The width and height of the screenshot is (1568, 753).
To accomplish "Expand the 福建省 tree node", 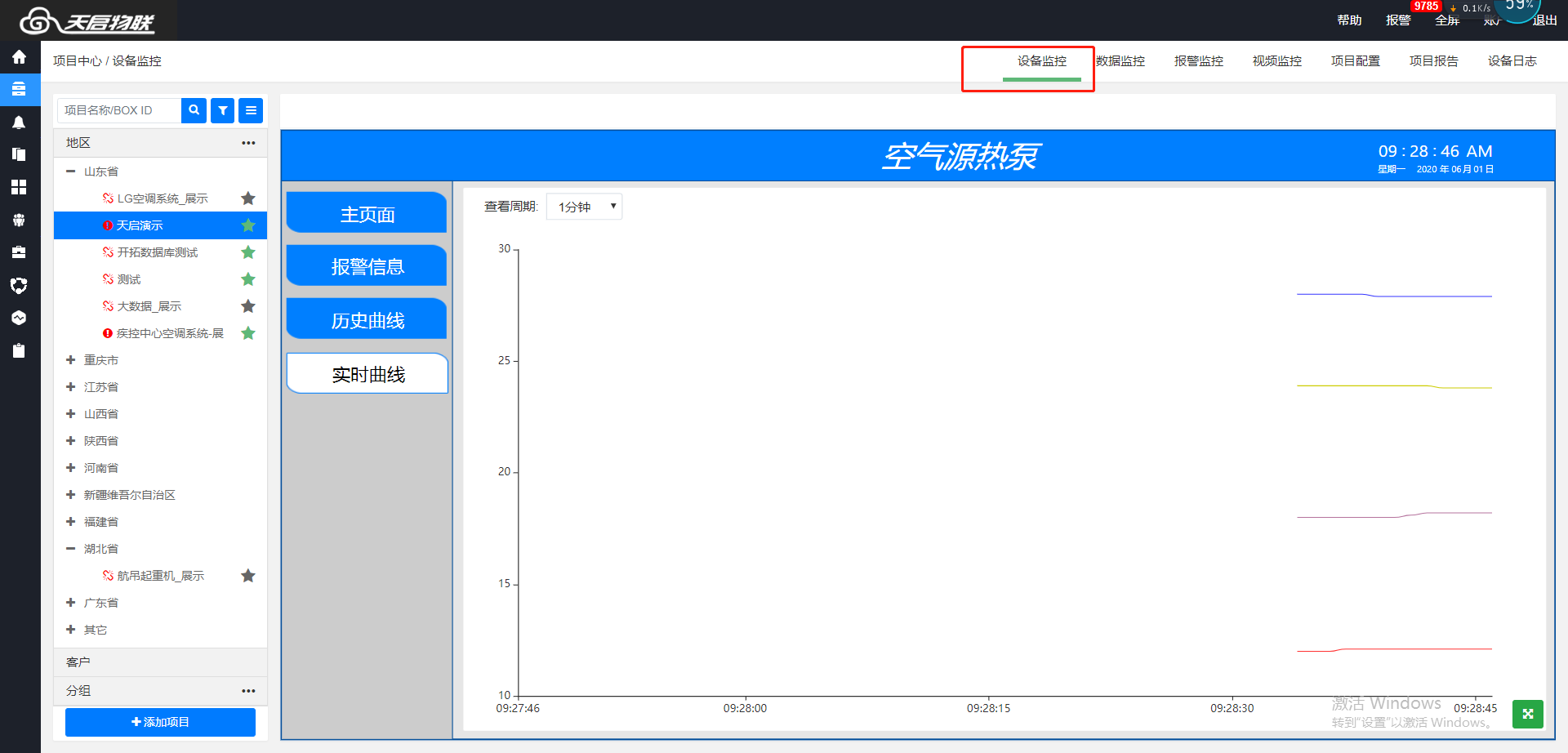I will pyautogui.click(x=71, y=522).
